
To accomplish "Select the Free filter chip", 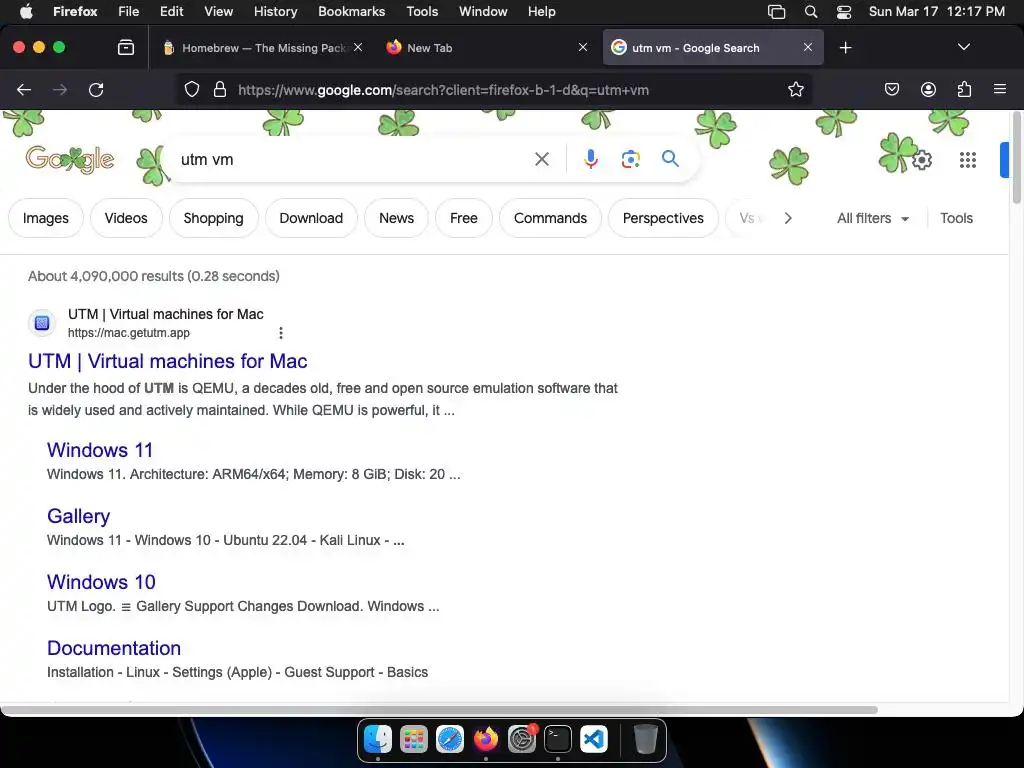I will tap(464, 218).
